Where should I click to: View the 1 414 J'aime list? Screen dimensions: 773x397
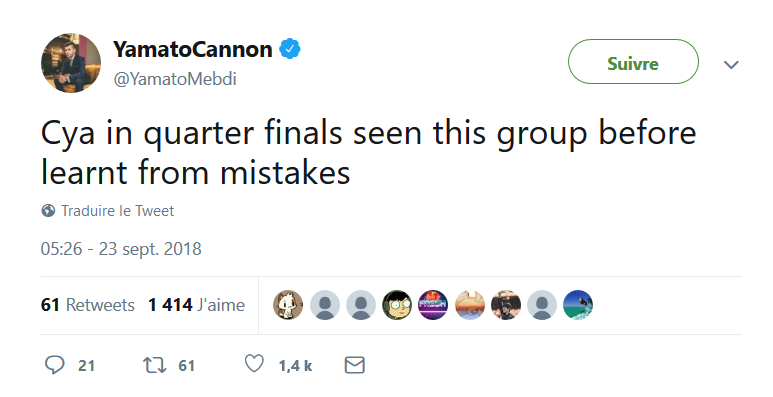click(x=196, y=305)
